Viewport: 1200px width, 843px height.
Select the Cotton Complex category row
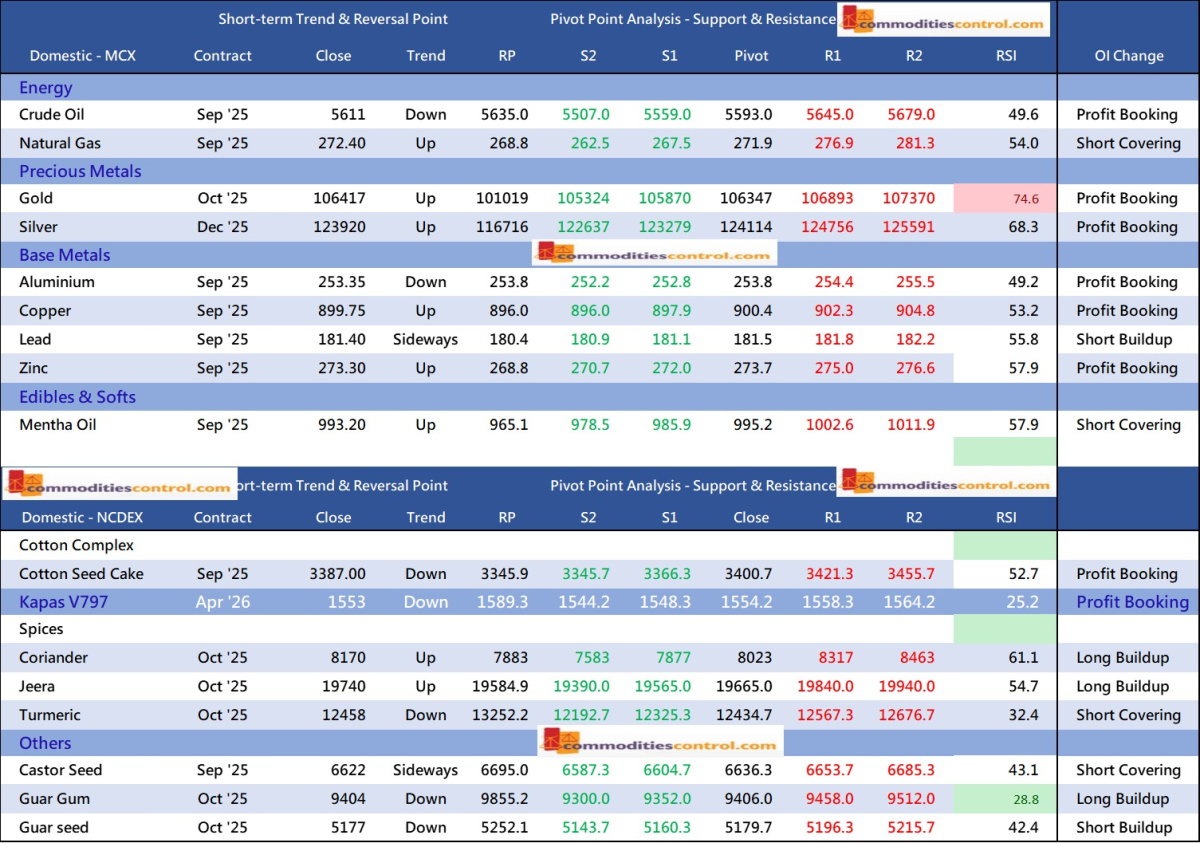pyautogui.click(x=76, y=546)
